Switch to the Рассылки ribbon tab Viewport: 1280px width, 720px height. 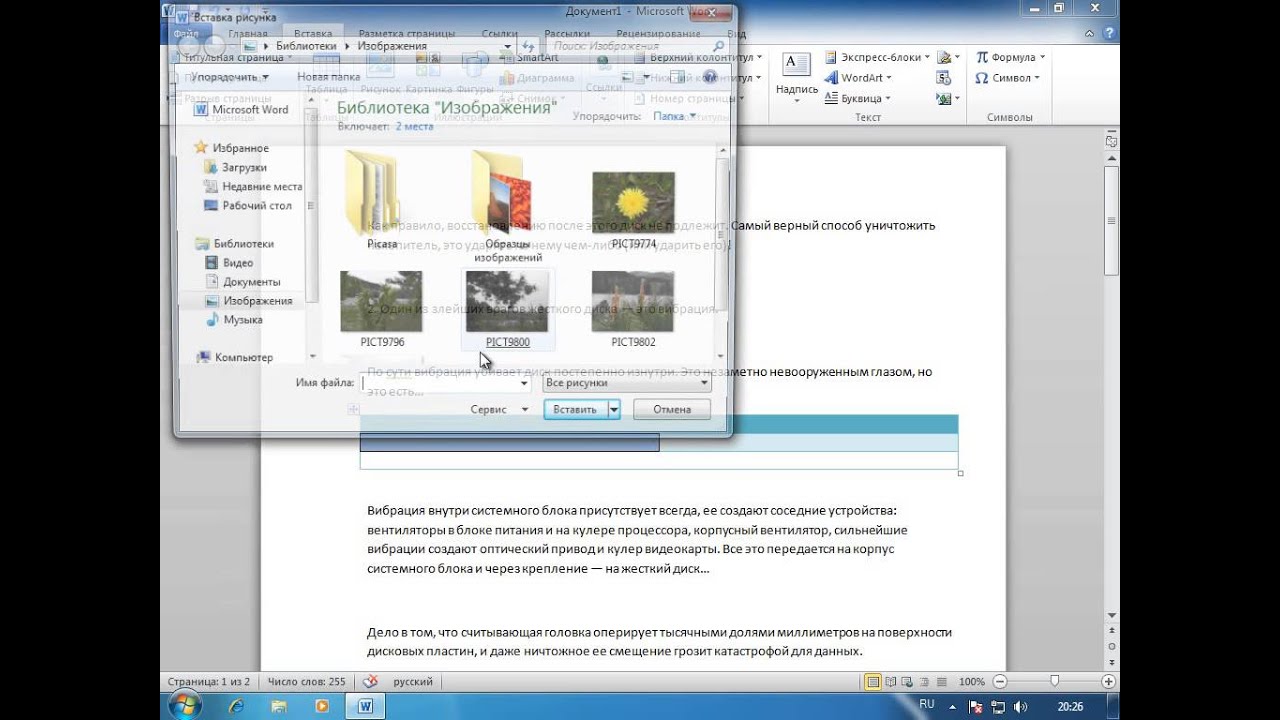pos(567,33)
